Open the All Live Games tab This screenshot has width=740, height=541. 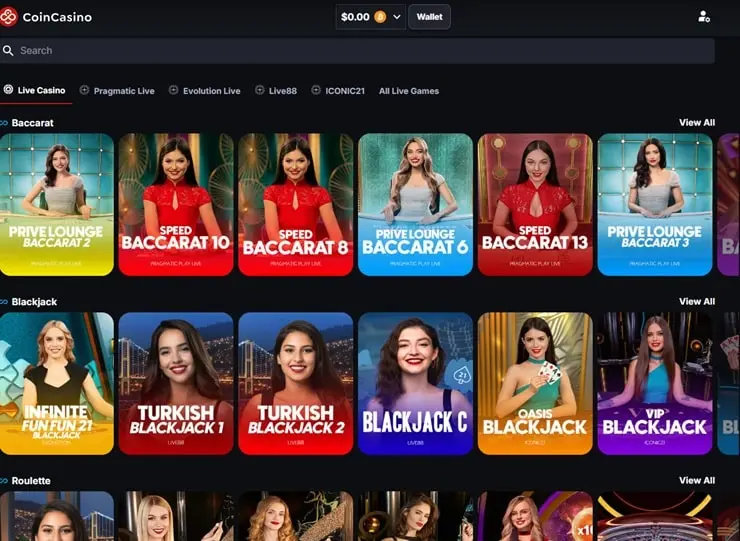tap(409, 91)
